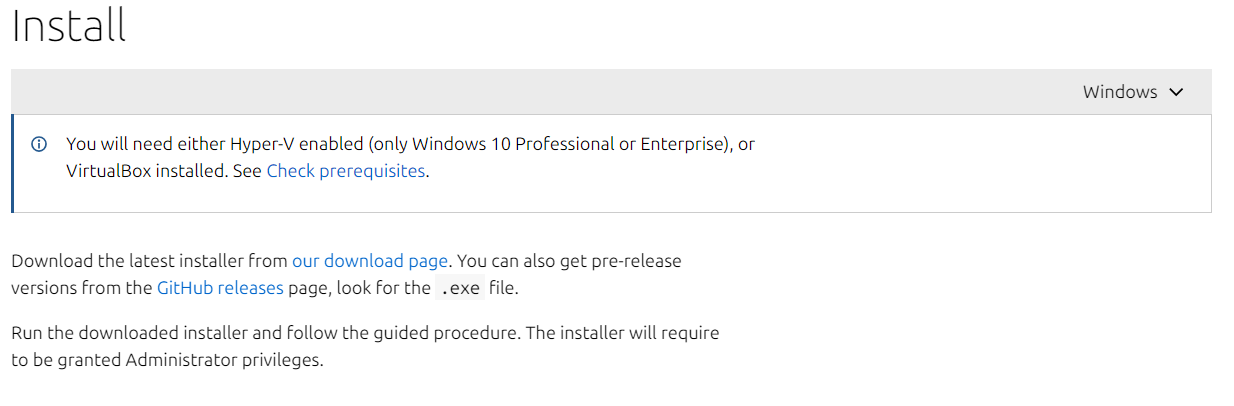Click the info icon in the notice

[x=40, y=144]
